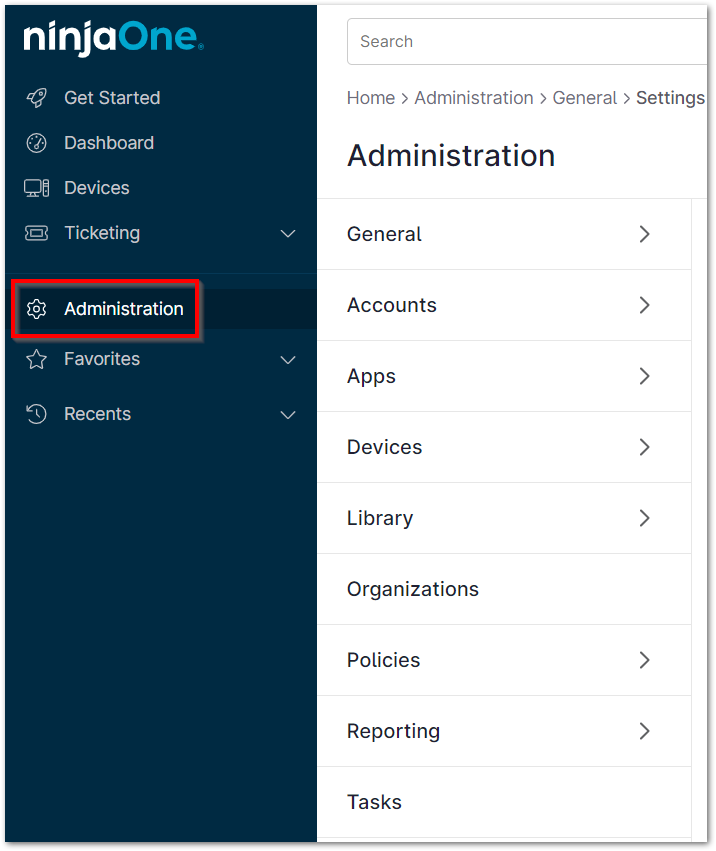This screenshot has width=716, height=851.
Task: Click Settings in the breadcrumb
Action: point(670,98)
